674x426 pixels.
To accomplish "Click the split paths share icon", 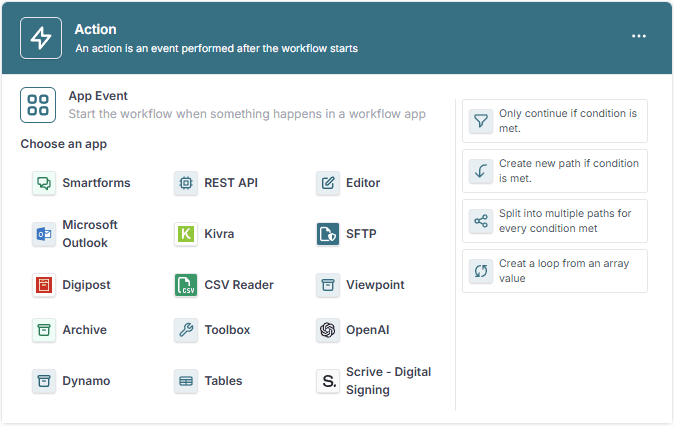I will coord(481,221).
